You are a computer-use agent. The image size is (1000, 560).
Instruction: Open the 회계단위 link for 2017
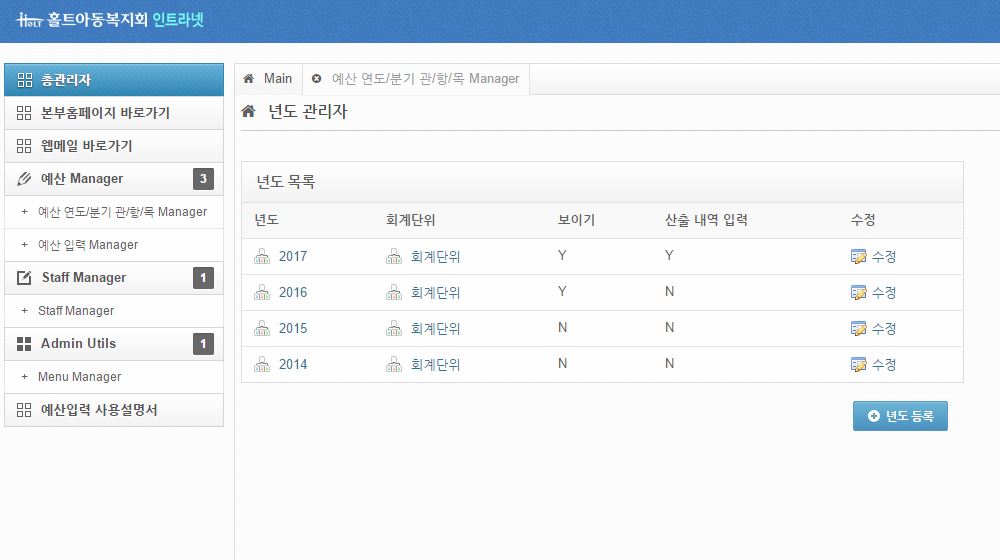pyautogui.click(x=435, y=257)
